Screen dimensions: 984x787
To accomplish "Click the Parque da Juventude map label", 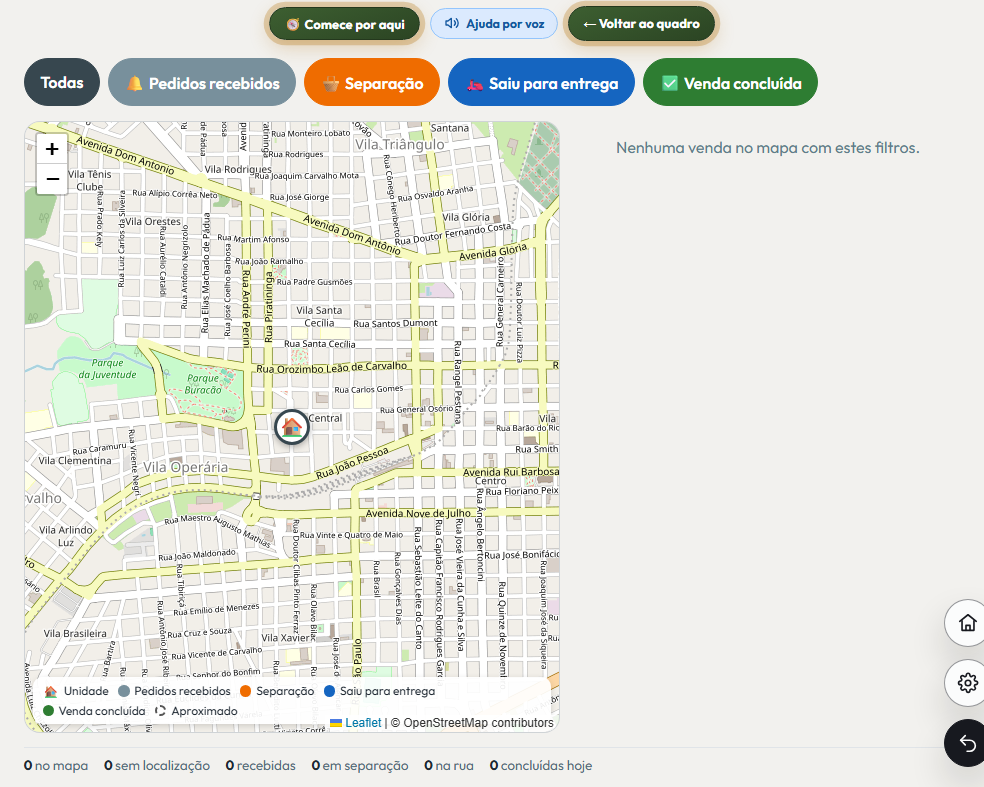I will point(107,369).
